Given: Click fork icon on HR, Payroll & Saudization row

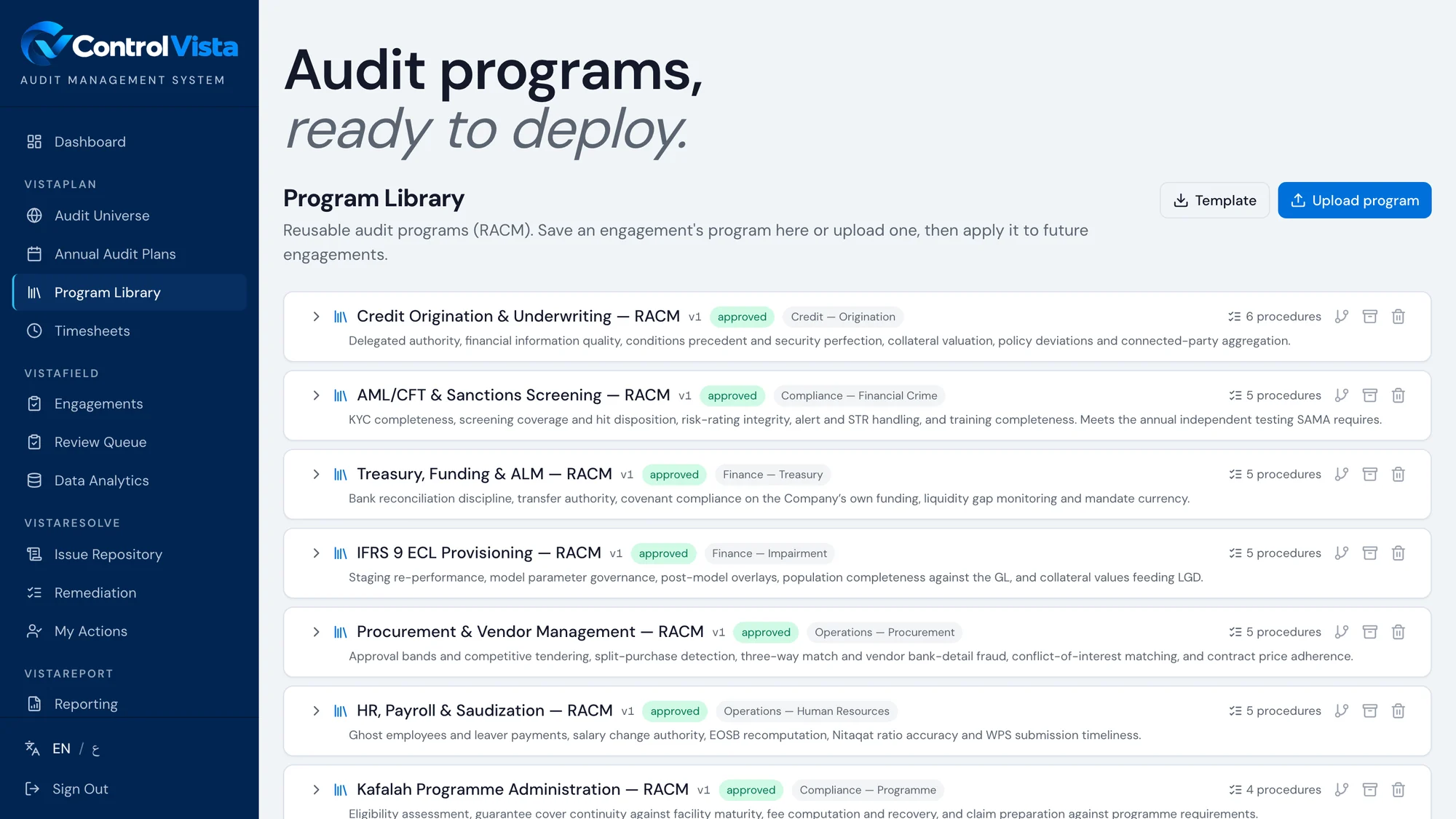Looking at the screenshot, I should 1342,711.
